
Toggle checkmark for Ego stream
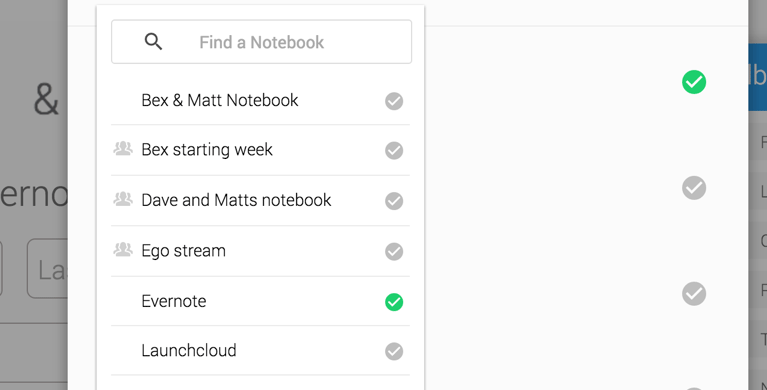click(x=394, y=251)
